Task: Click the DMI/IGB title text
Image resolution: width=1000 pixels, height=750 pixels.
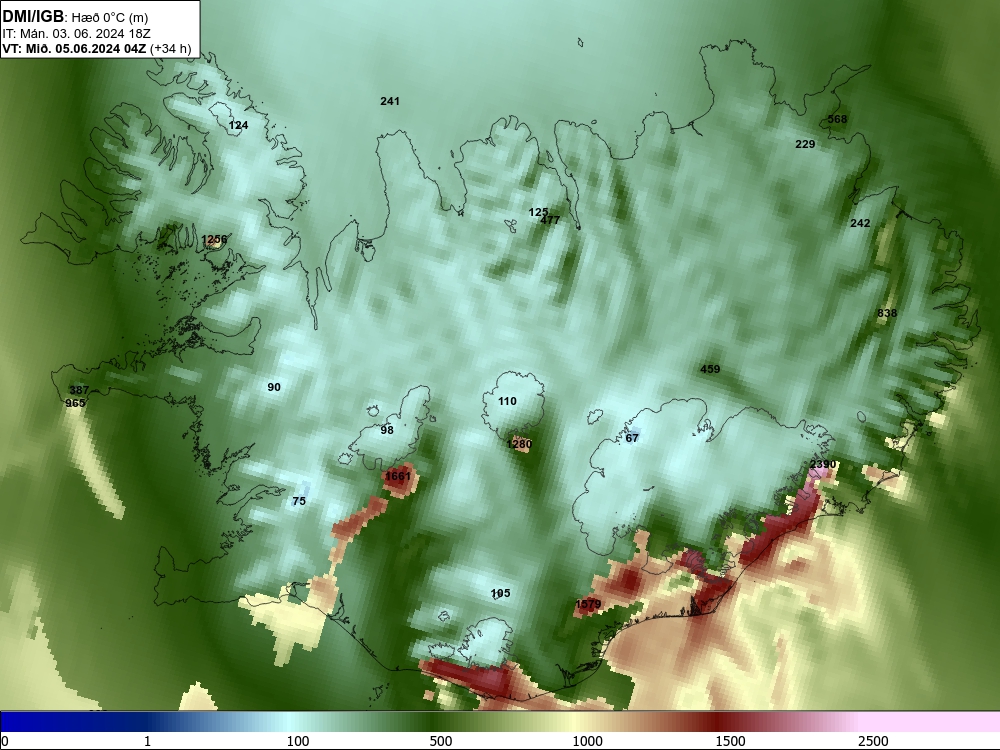Action: pos(33,17)
